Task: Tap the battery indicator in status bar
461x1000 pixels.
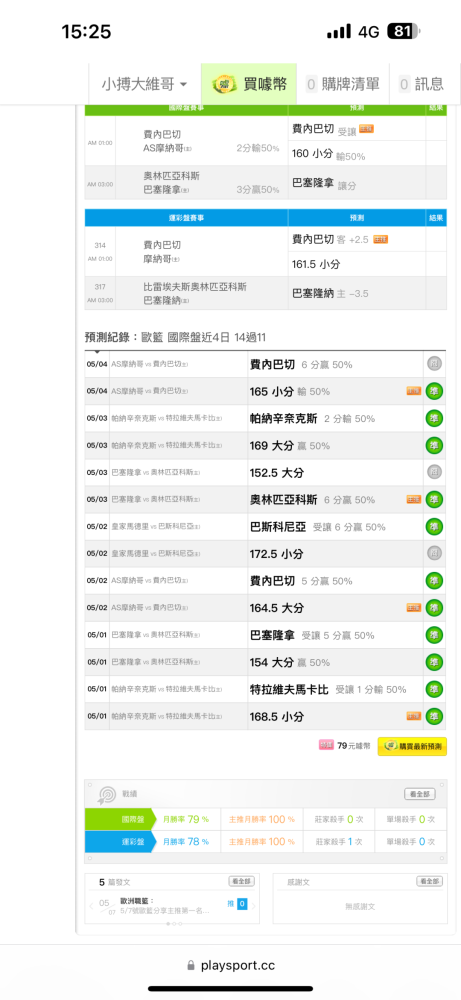Action: click(404, 31)
